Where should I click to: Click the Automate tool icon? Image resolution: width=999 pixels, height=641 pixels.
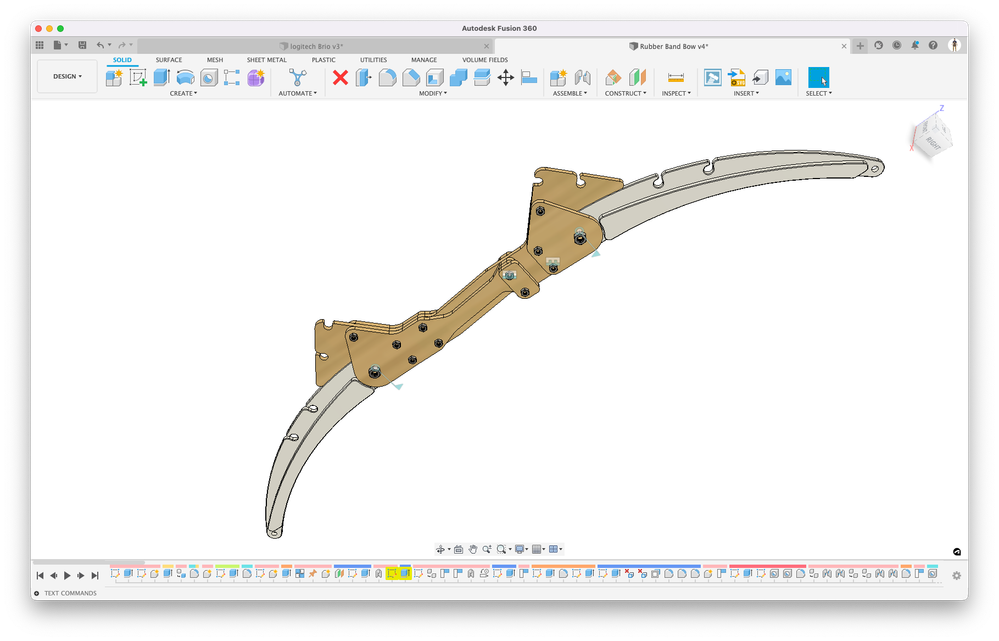point(297,78)
